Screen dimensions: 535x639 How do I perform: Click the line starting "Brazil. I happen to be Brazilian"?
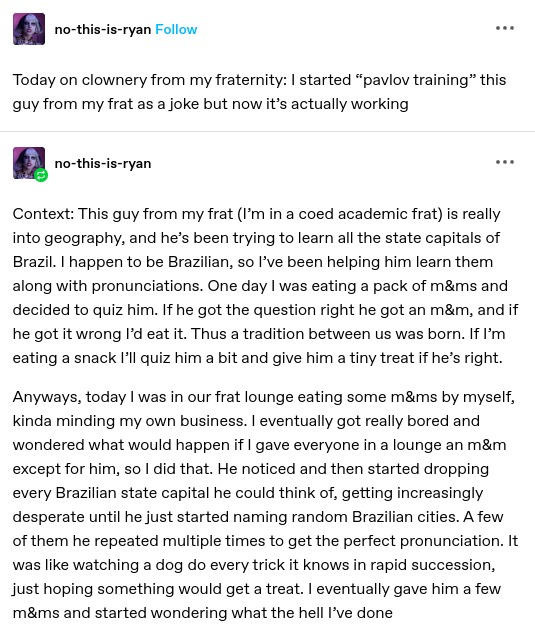pyautogui.click(x=253, y=262)
